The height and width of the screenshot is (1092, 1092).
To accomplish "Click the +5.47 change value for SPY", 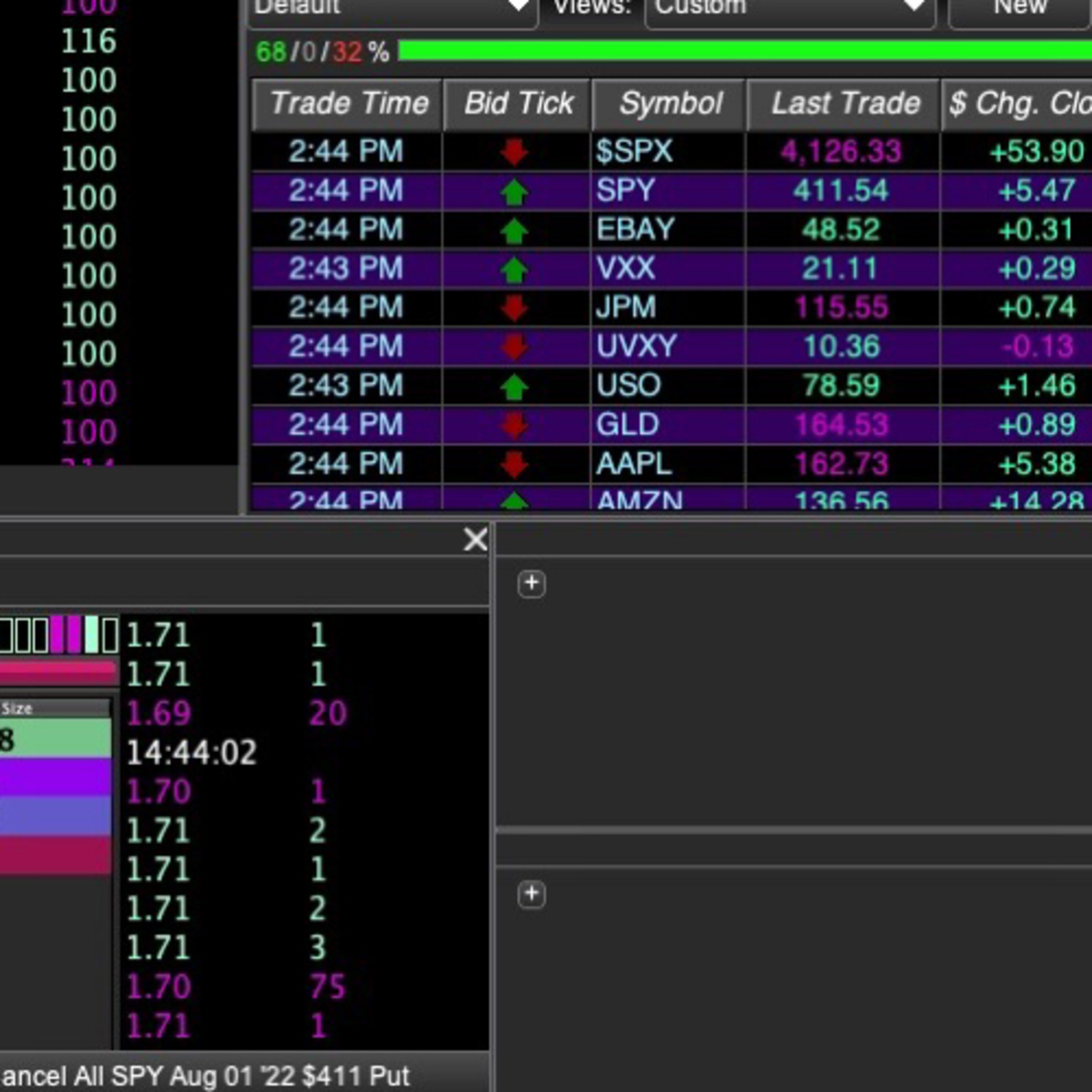I will pos(1037,190).
